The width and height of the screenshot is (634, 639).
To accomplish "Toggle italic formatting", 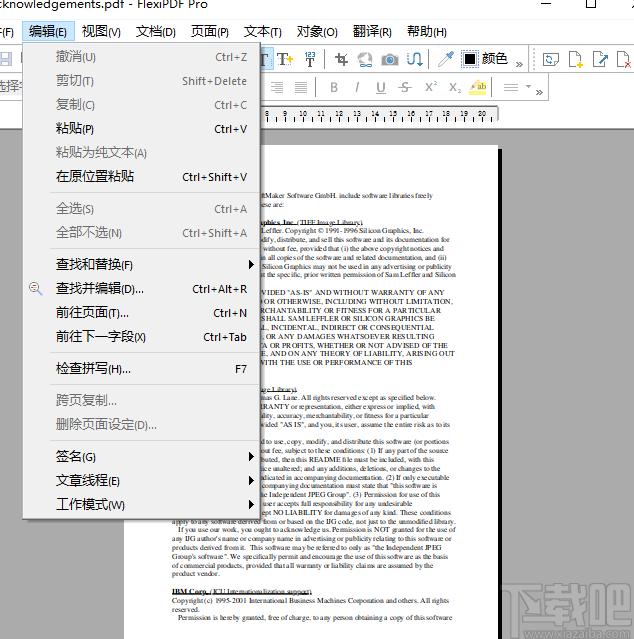I will tap(357, 87).
